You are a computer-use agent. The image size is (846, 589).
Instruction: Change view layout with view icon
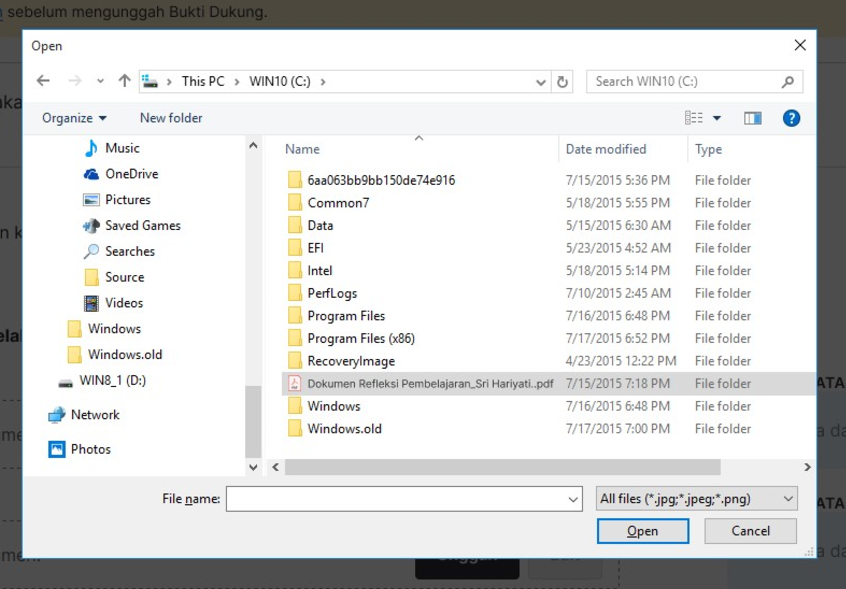pyautogui.click(x=694, y=118)
